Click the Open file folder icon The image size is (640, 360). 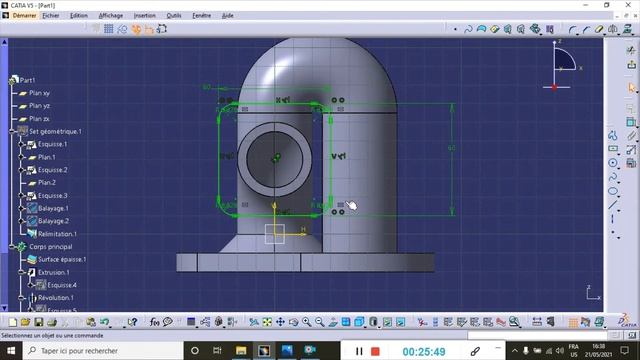tap(25, 322)
